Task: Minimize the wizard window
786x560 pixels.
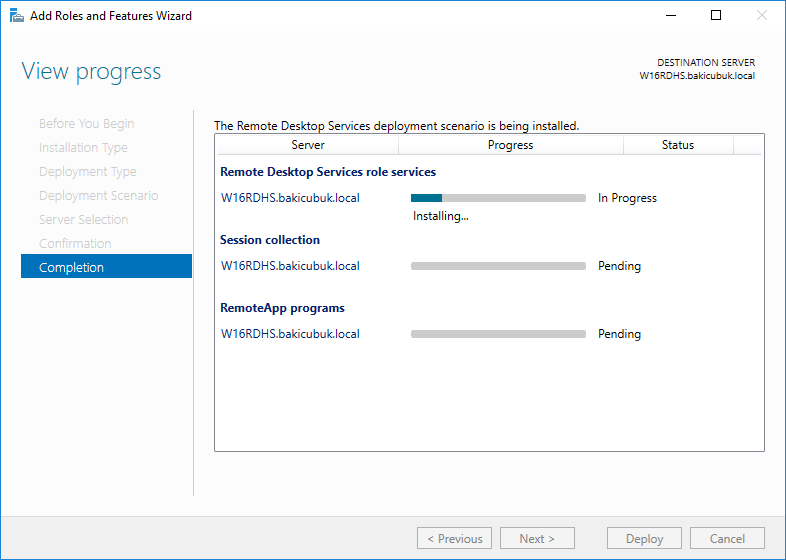Action: [x=671, y=16]
